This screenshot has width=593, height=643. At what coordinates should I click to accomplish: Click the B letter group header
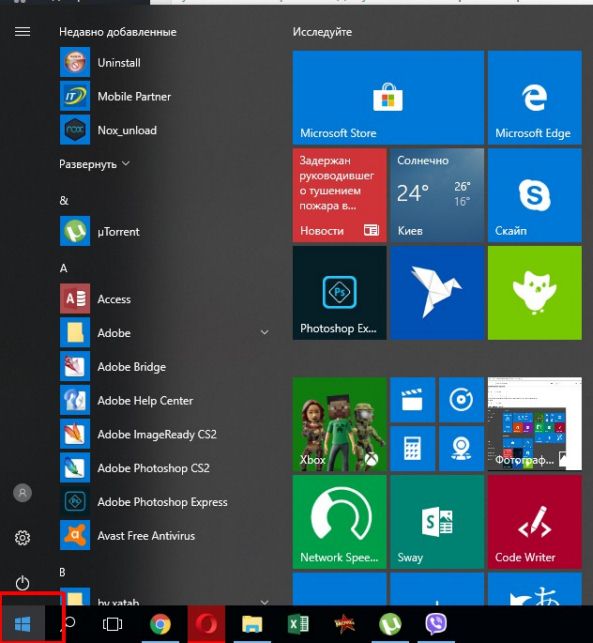tap(62, 572)
